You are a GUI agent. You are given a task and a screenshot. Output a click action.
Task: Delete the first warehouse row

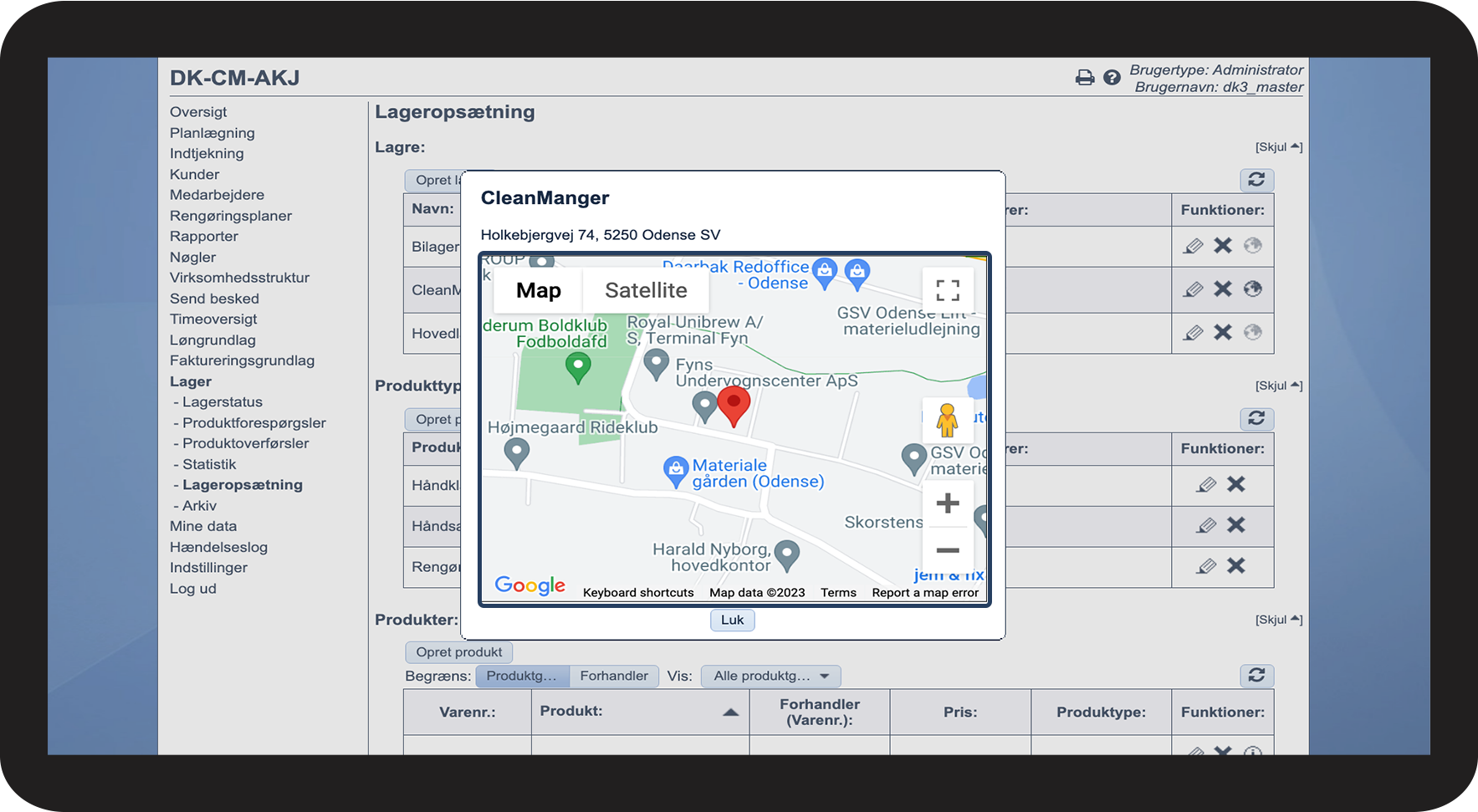click(x=1223, y=246)
